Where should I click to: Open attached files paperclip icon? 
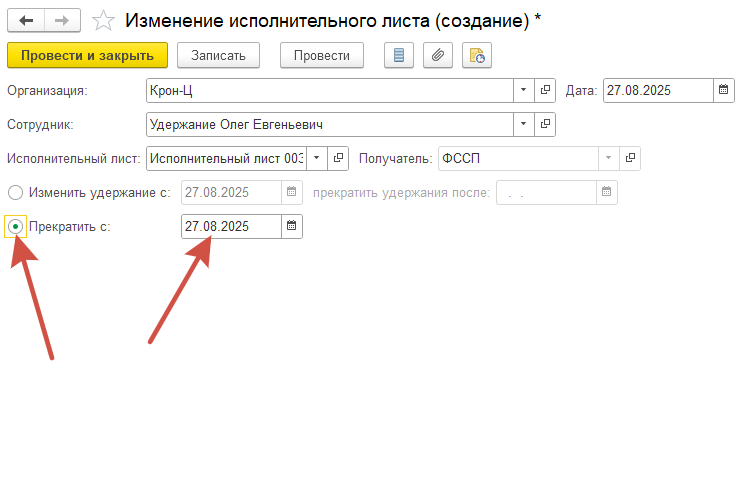coord(437,56)
